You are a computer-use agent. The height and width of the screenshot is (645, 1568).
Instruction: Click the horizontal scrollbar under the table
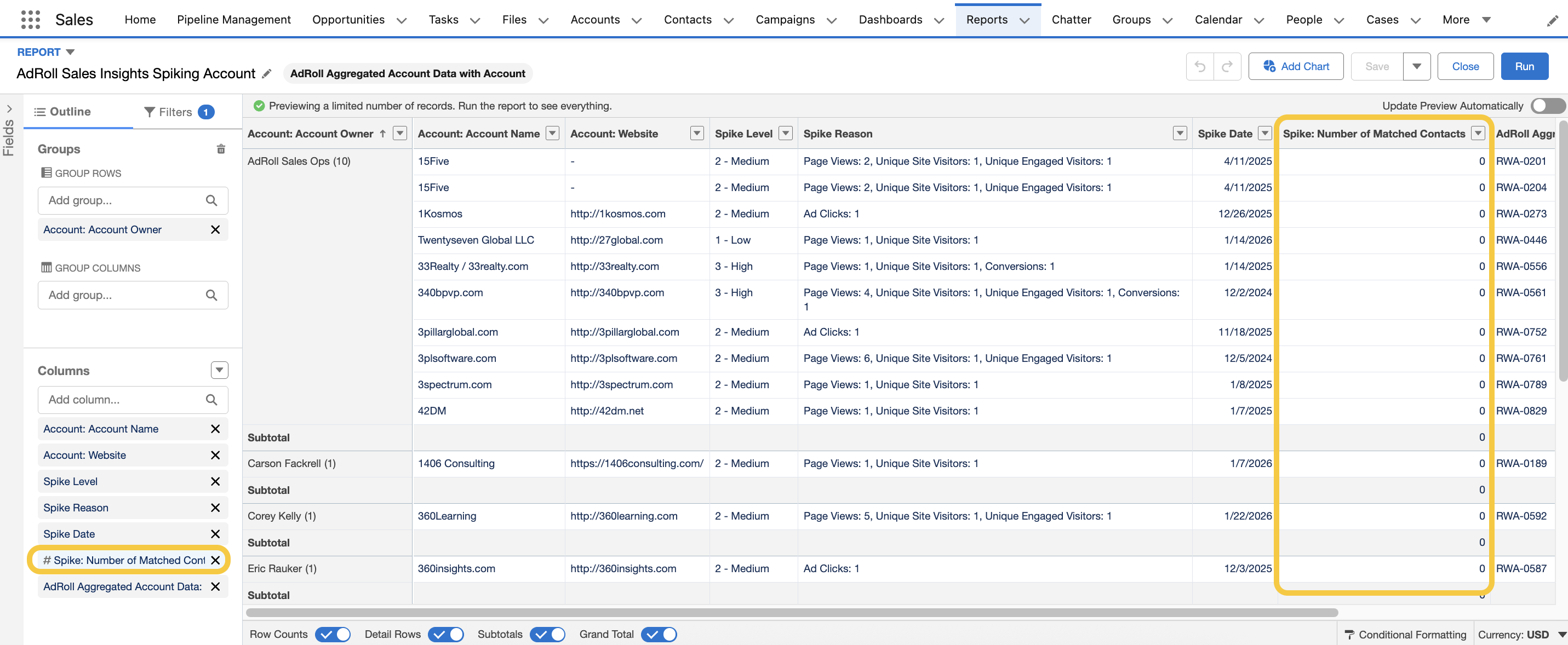(792, 612)
